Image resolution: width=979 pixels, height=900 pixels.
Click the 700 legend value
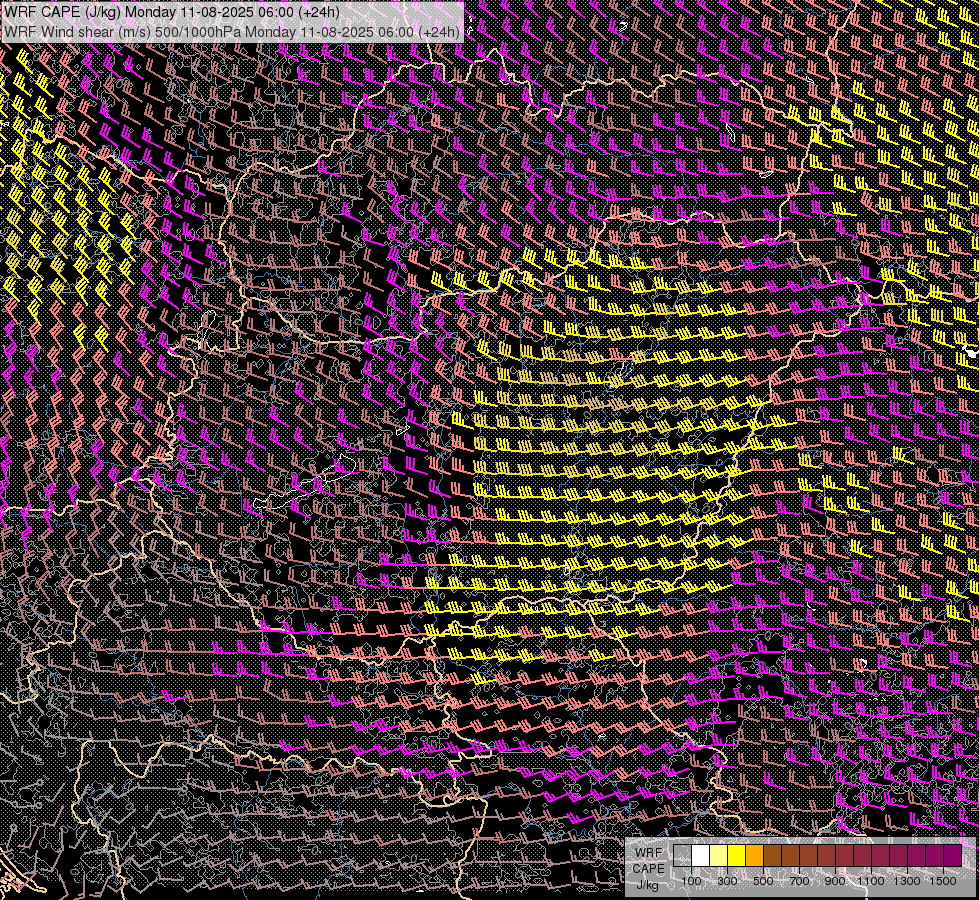[x=799, y=881]
